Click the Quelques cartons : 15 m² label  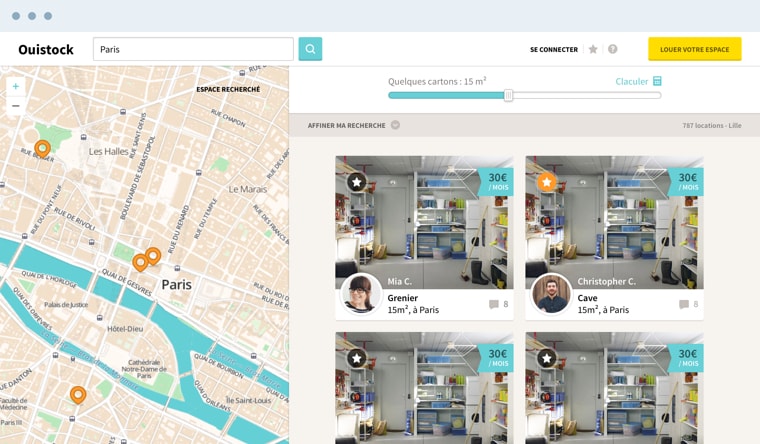437,81
